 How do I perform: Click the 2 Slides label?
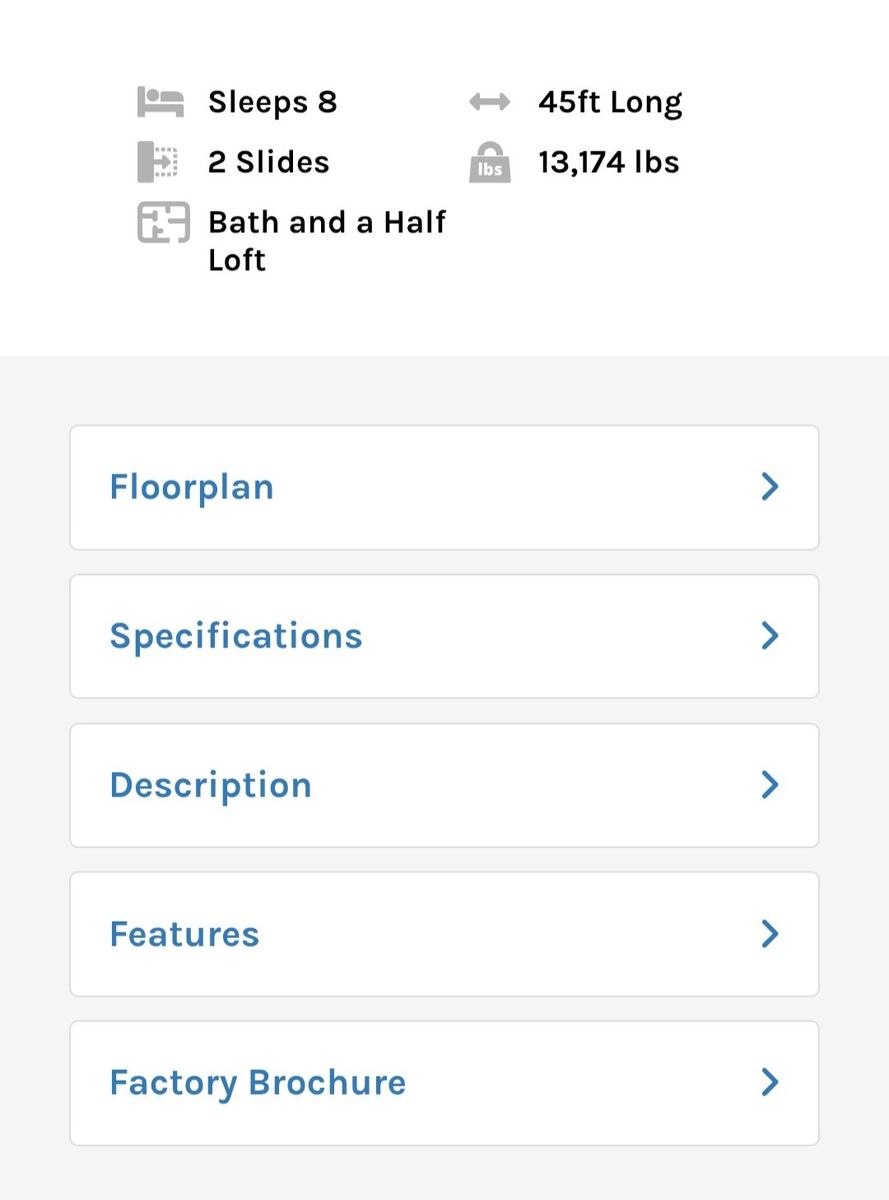tap(268, 162)
